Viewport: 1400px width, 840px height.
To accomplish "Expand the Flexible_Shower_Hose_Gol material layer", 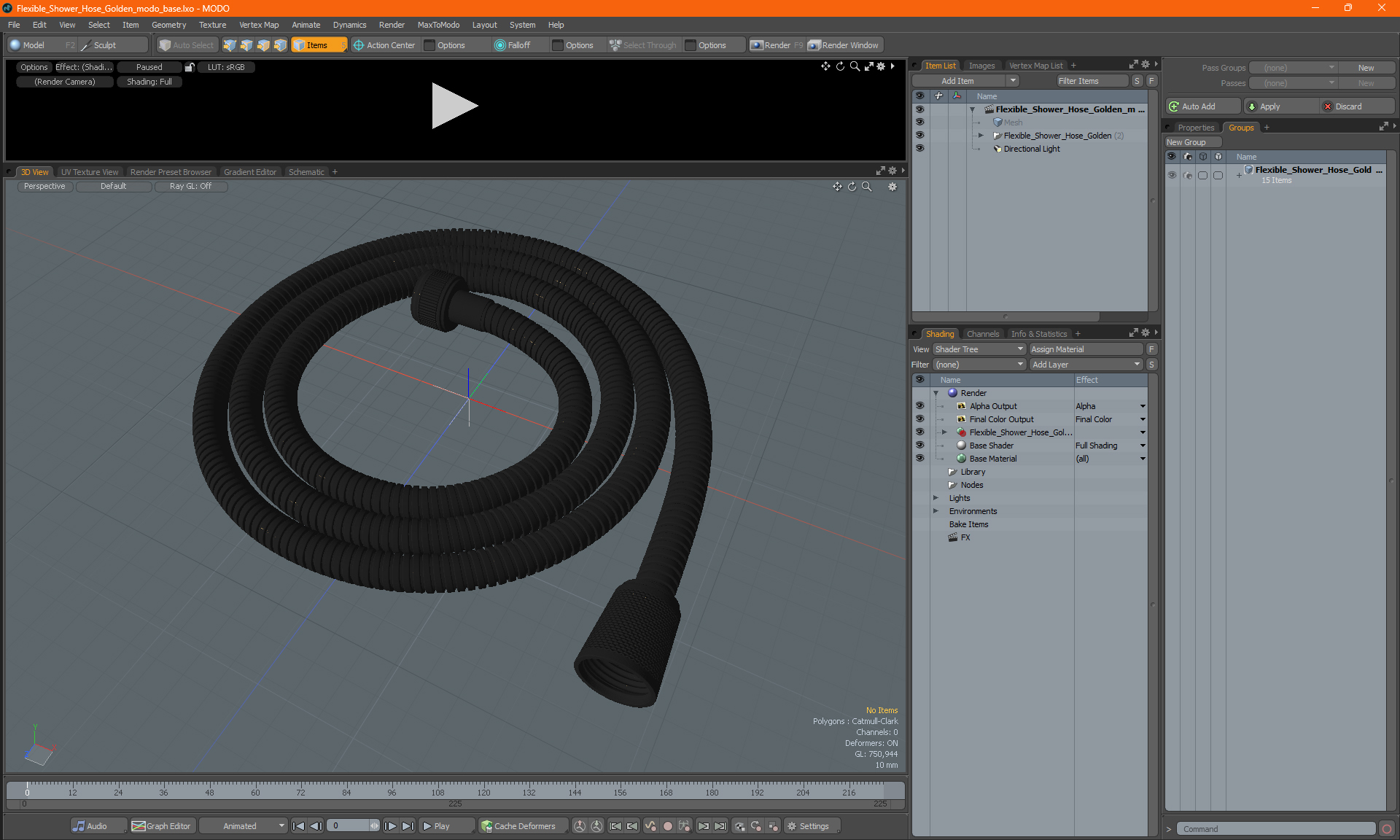I will click(x=943, y=432).
